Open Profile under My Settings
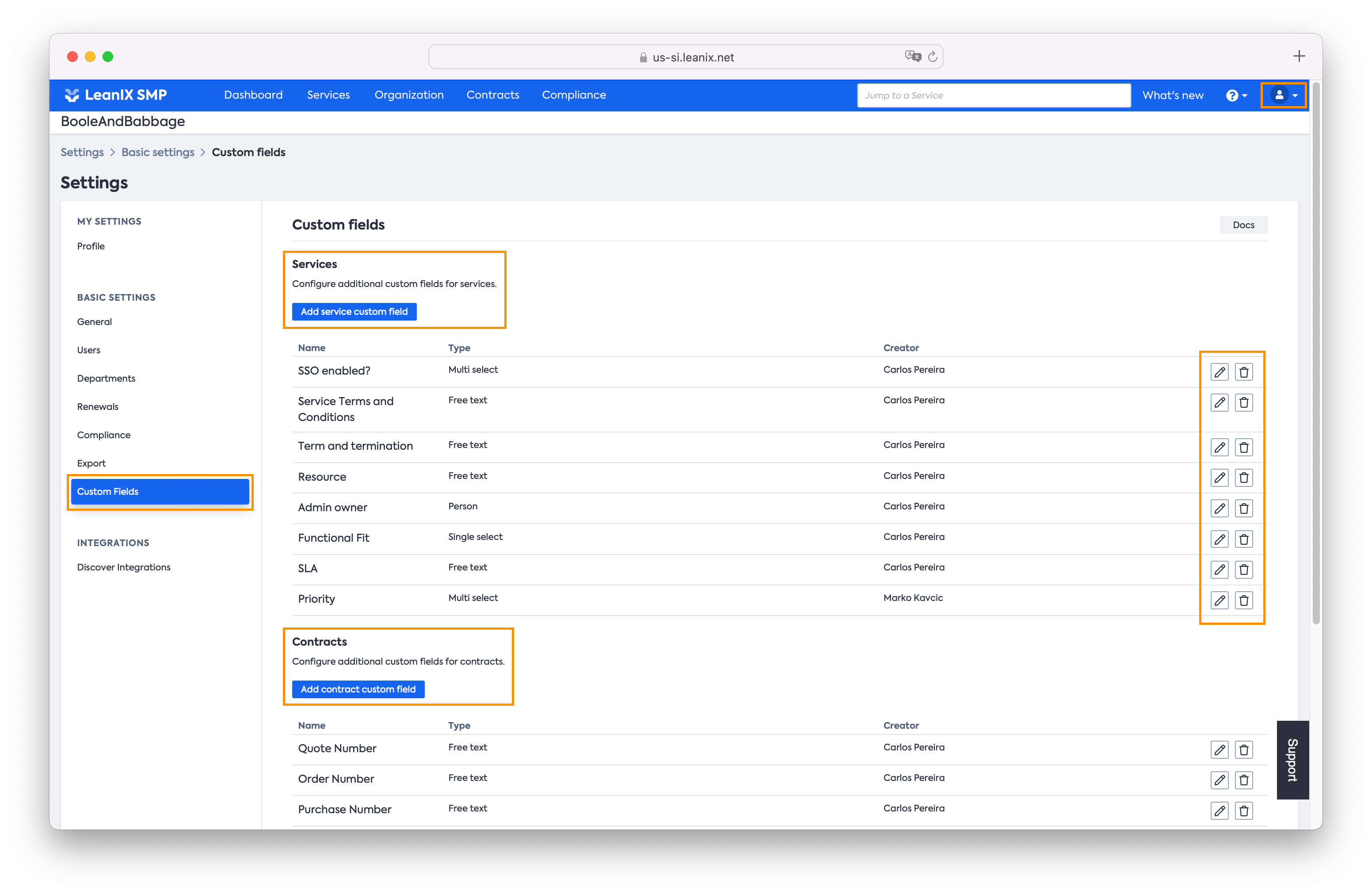 (x=91, y=246)
